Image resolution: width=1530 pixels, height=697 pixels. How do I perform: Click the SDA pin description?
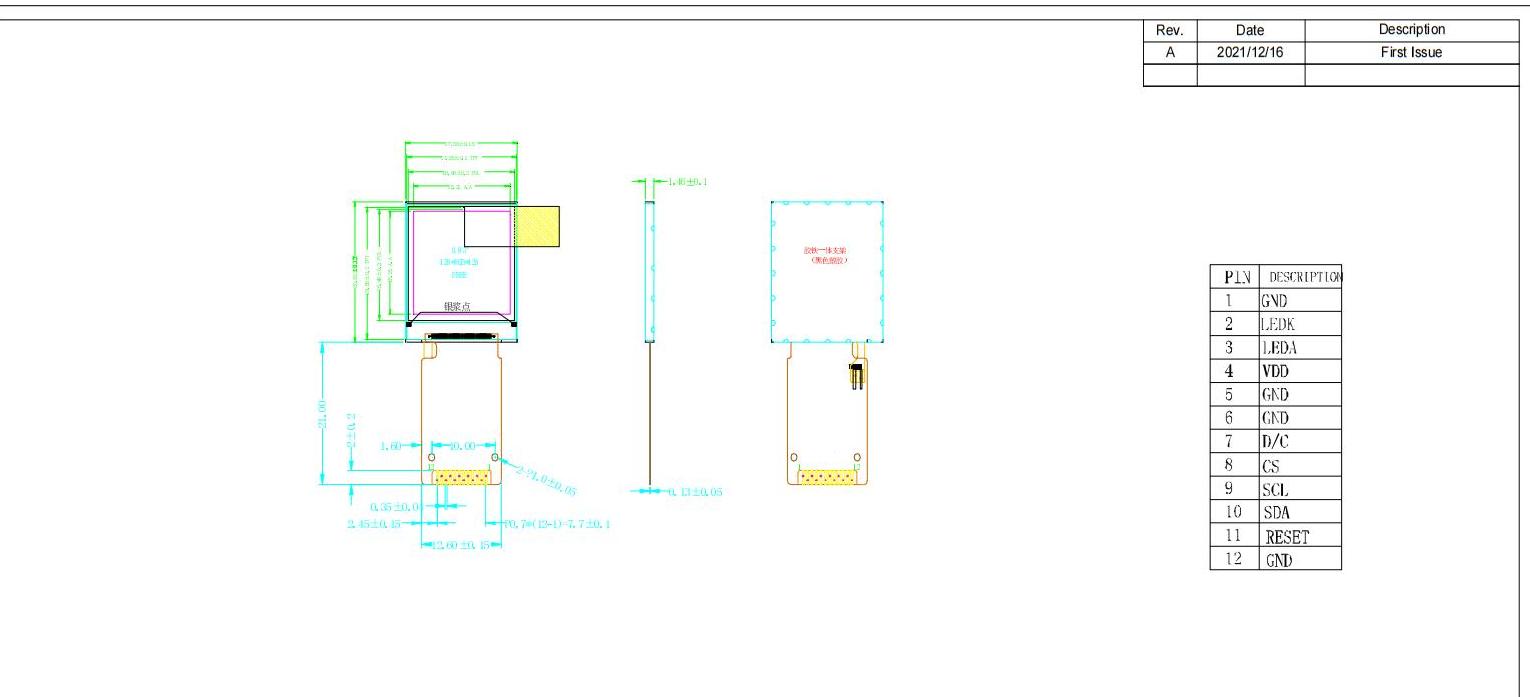pyautogui.click(x=1276, y=513)
